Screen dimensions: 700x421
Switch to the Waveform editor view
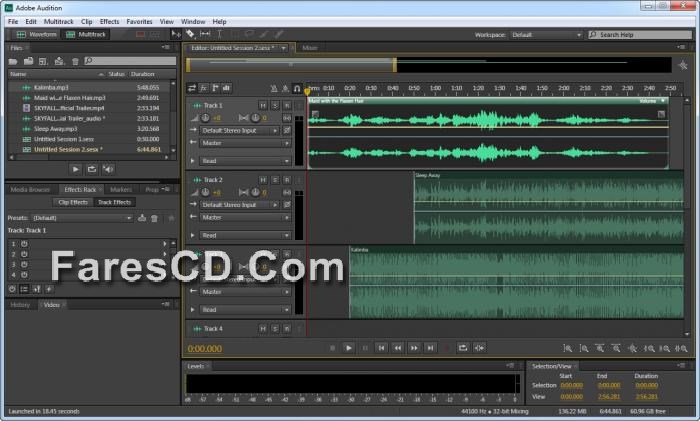(37, 34)
